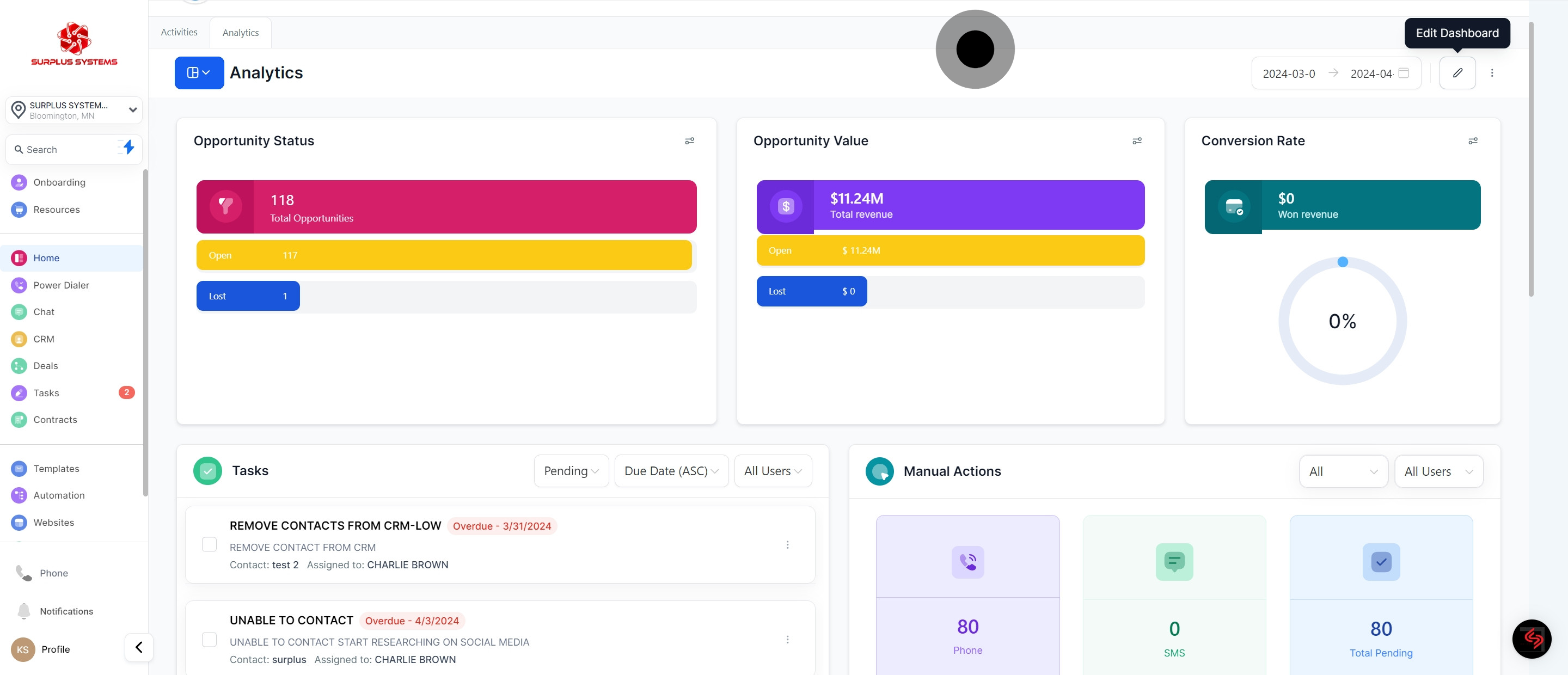Click the Power Dialer sidebar icon

[x=19, y=285]
